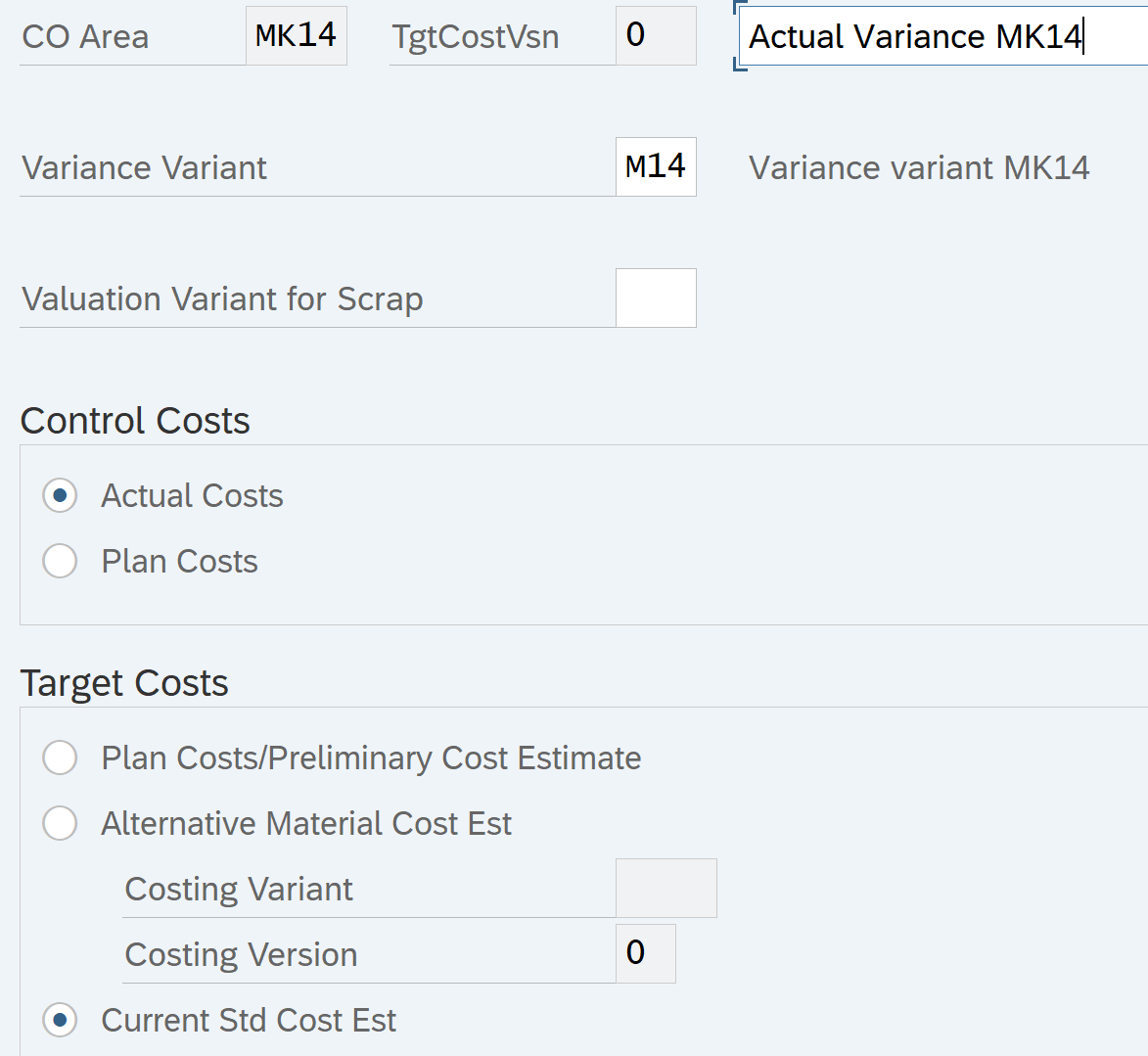Viewport: 1148px width, 1056px height.
Task: Select Alternative Material Cost Est radio button
Action: coord(60,824)
